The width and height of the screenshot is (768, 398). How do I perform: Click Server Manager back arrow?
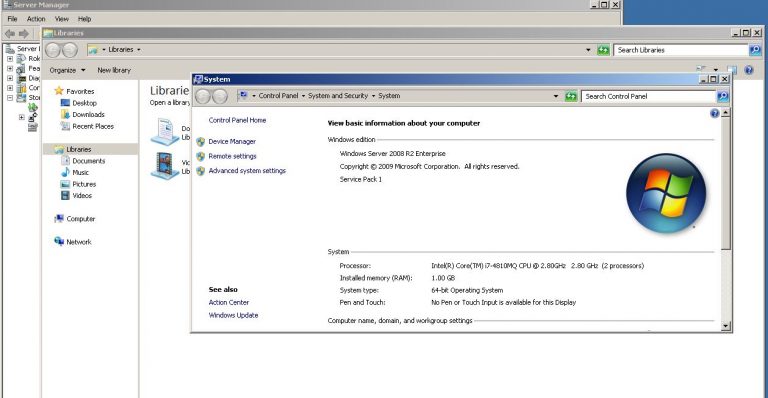(10, 33)
